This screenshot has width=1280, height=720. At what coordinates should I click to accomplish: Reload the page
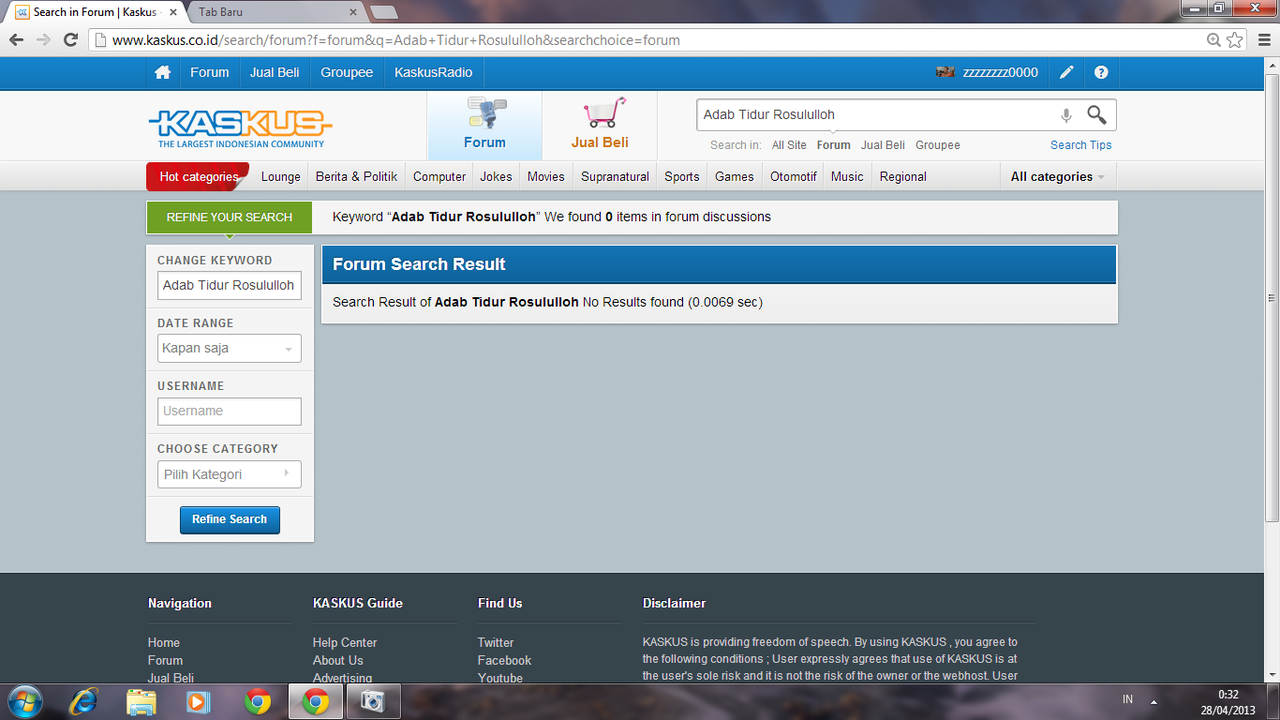pos(70,40)
